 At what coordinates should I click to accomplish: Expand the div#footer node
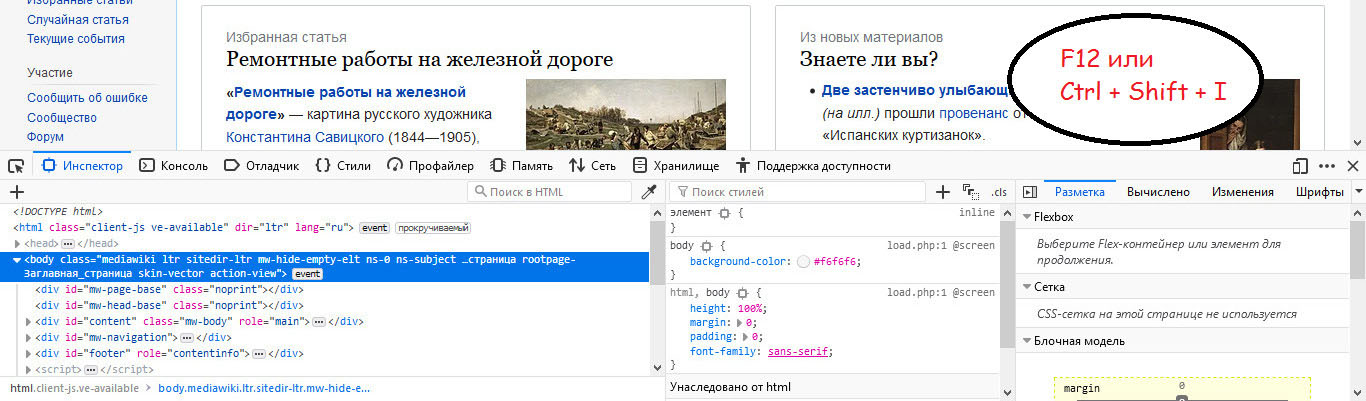click(x=28, y=354)
